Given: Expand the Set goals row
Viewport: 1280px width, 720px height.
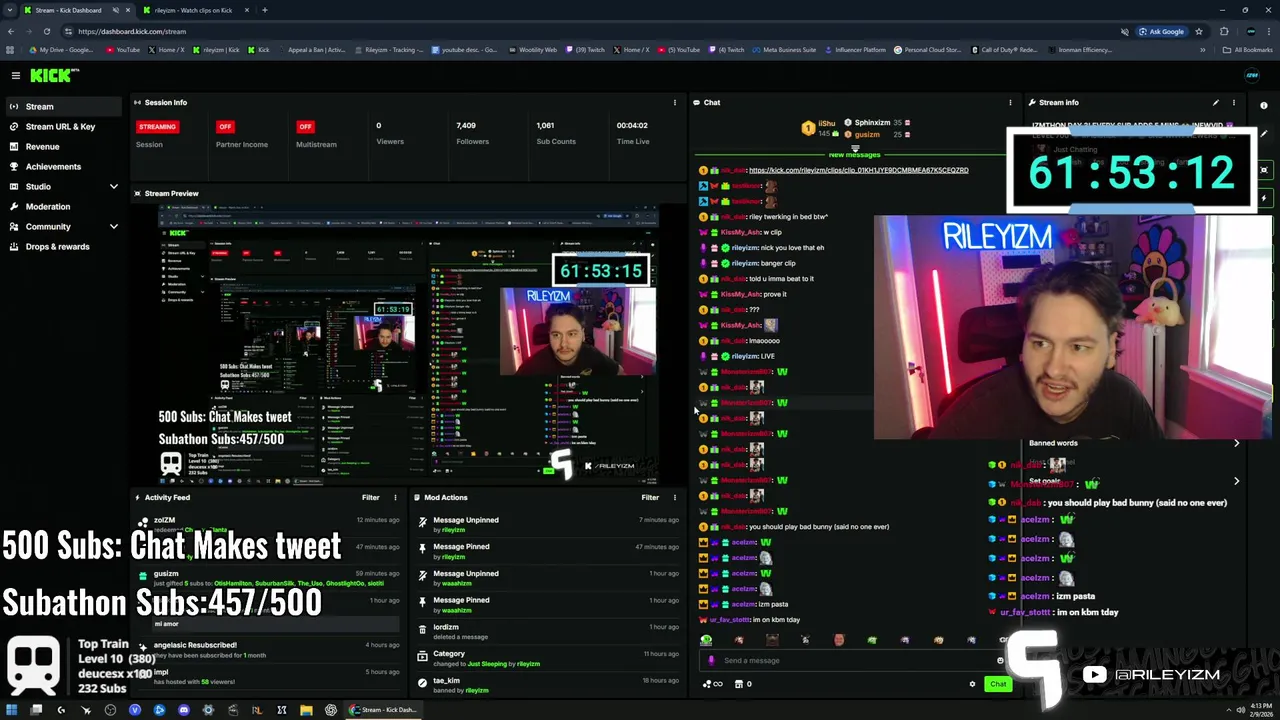Looking at the screenshot, I should coord(1135,481).
